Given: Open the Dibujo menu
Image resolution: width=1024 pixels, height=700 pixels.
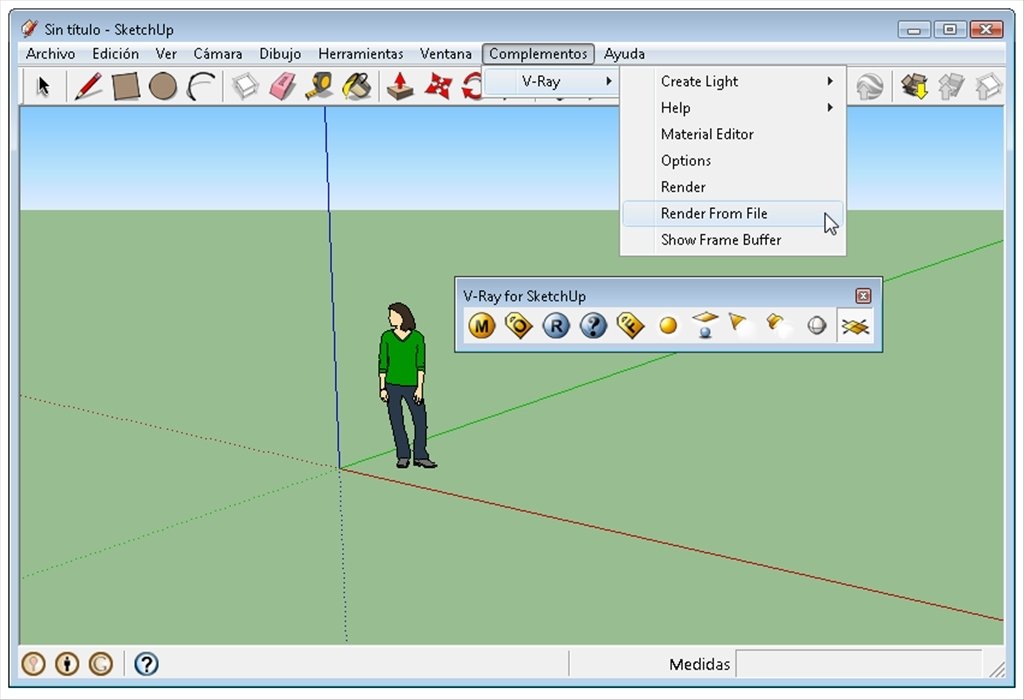Looking at the screenshot, I should tap(280, 54).
